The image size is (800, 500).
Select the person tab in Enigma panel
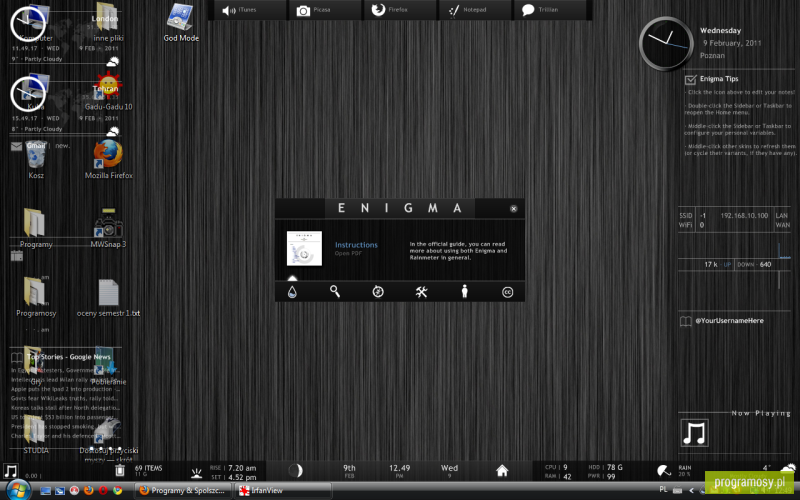point(464,291)
